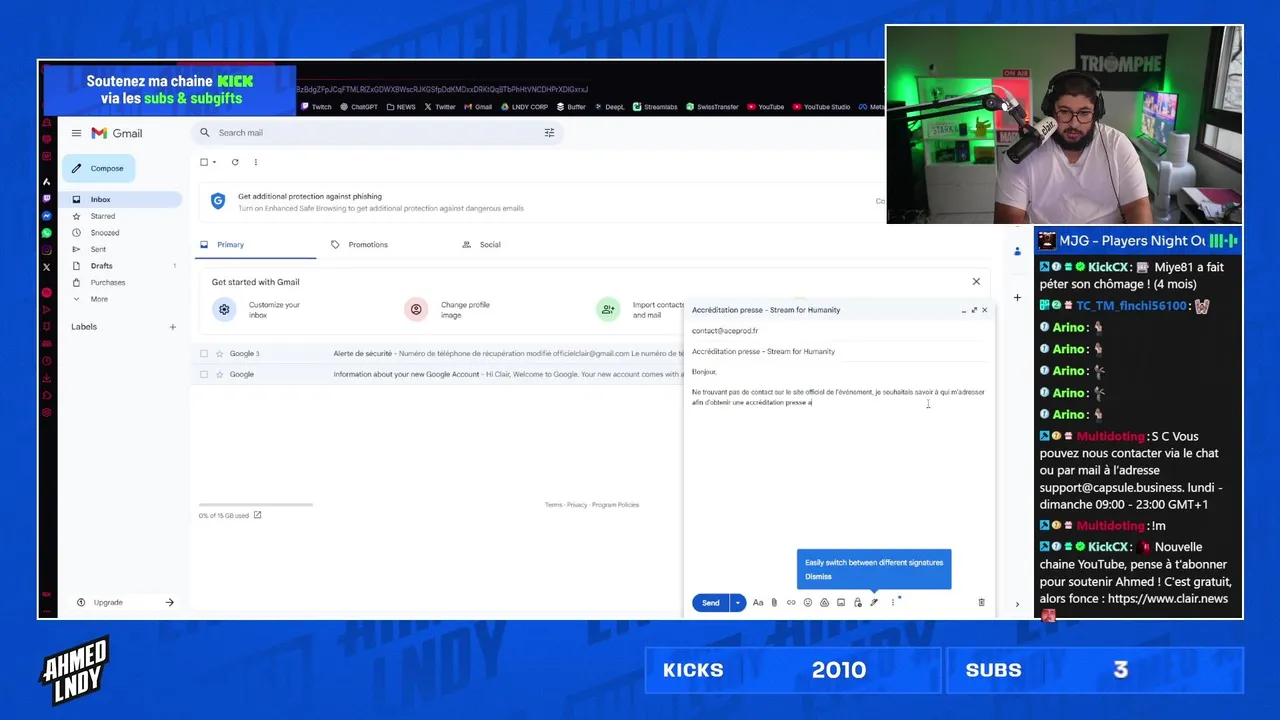The width and height of the screenshot is (1280, 720).
Task: Close the Get started with Gmail card
Action: point(976,282)
